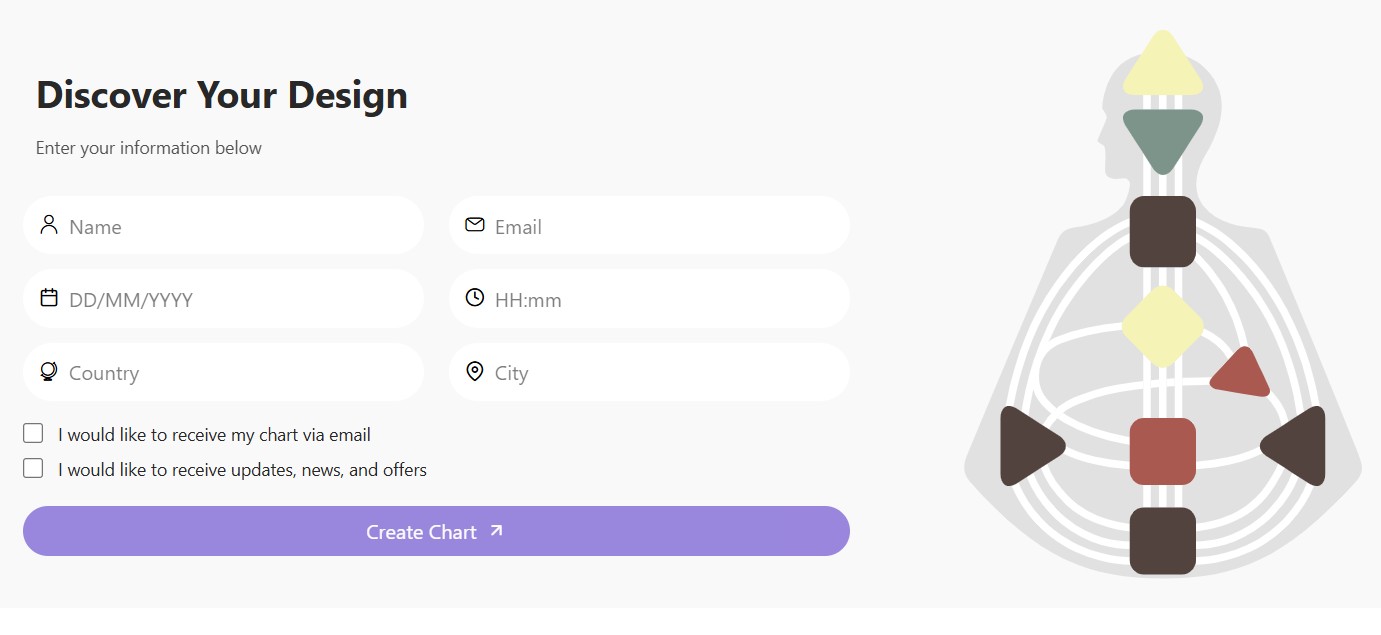1381x635 pixels.
Task: Click the arrow icon on Create Chart
Action: pyautogui.click(x=496, y=531)
